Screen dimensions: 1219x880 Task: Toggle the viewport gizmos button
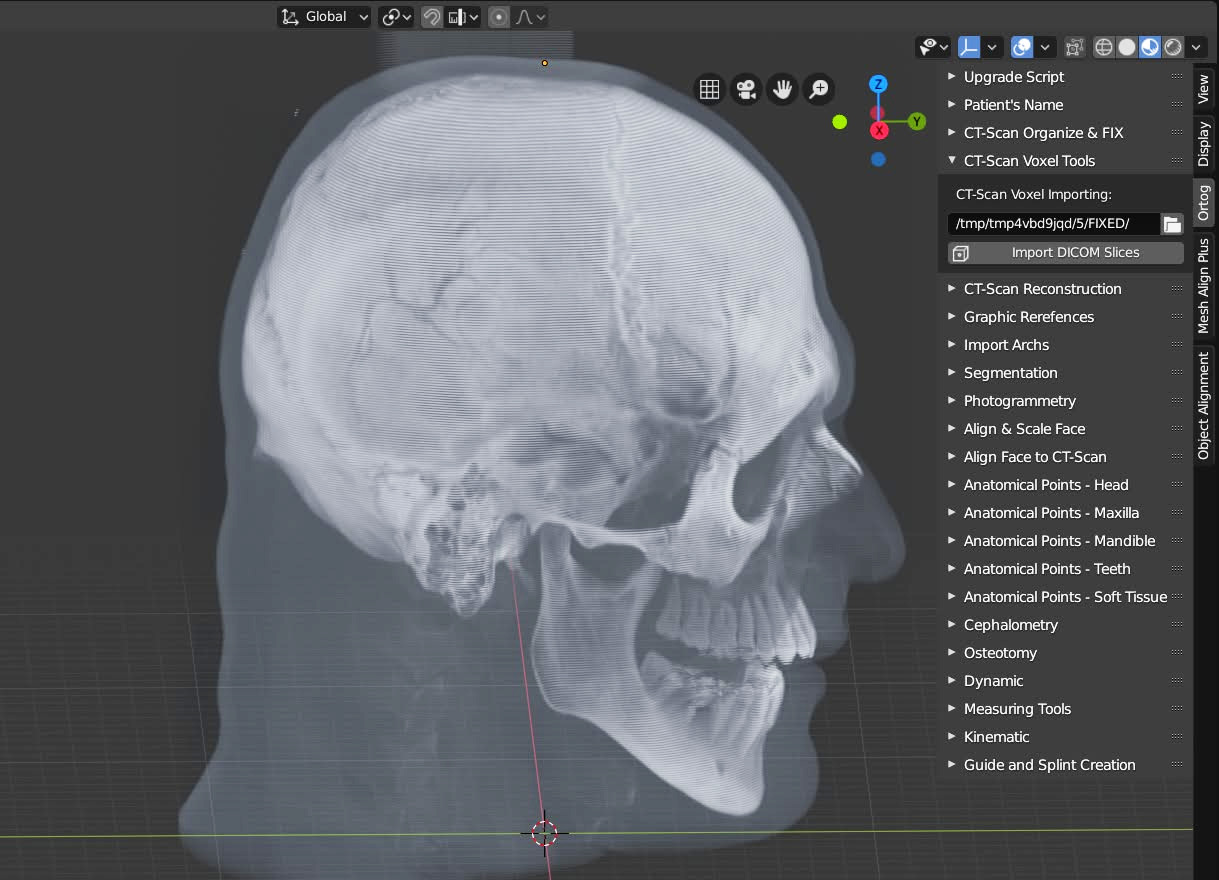click(x=969, y=47)
